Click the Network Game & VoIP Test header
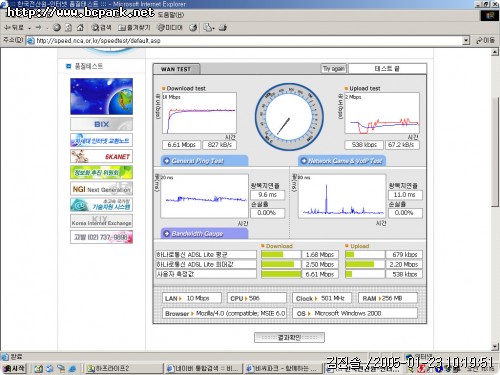The height and width of the screenshot is (375, 500). click(342, 161)
